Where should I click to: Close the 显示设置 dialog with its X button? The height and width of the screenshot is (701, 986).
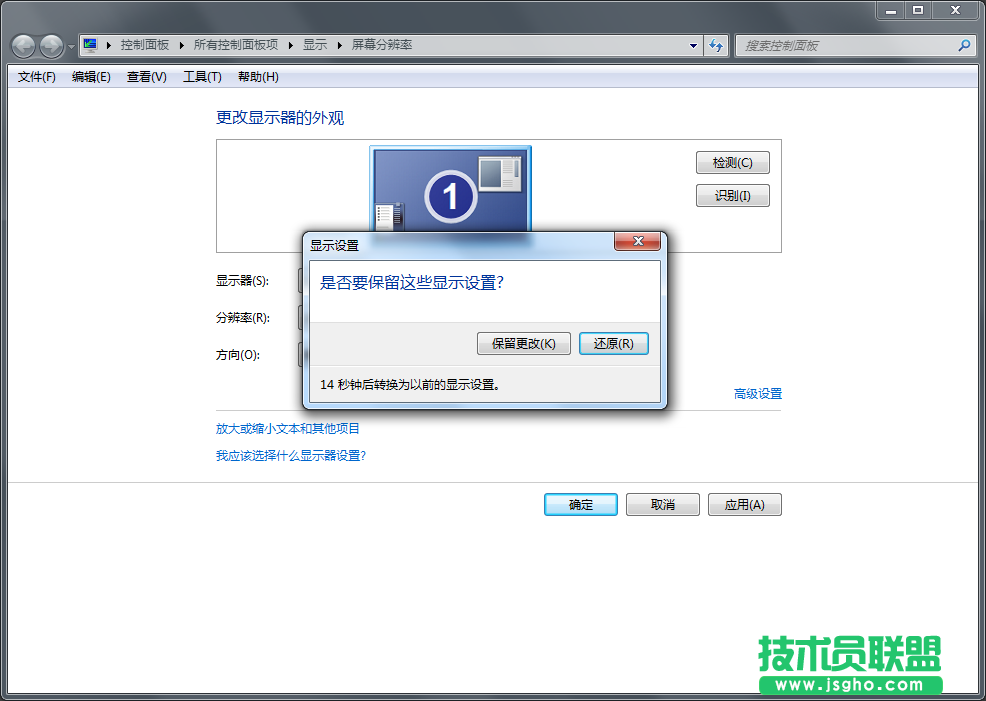coord(637,241)
